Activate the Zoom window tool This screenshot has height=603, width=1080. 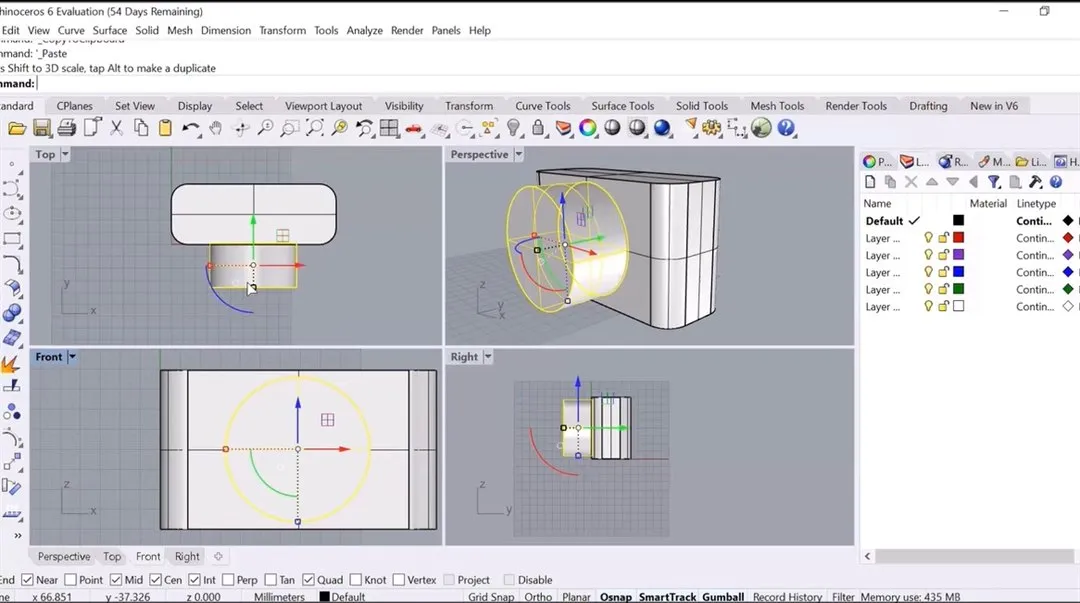290,128
